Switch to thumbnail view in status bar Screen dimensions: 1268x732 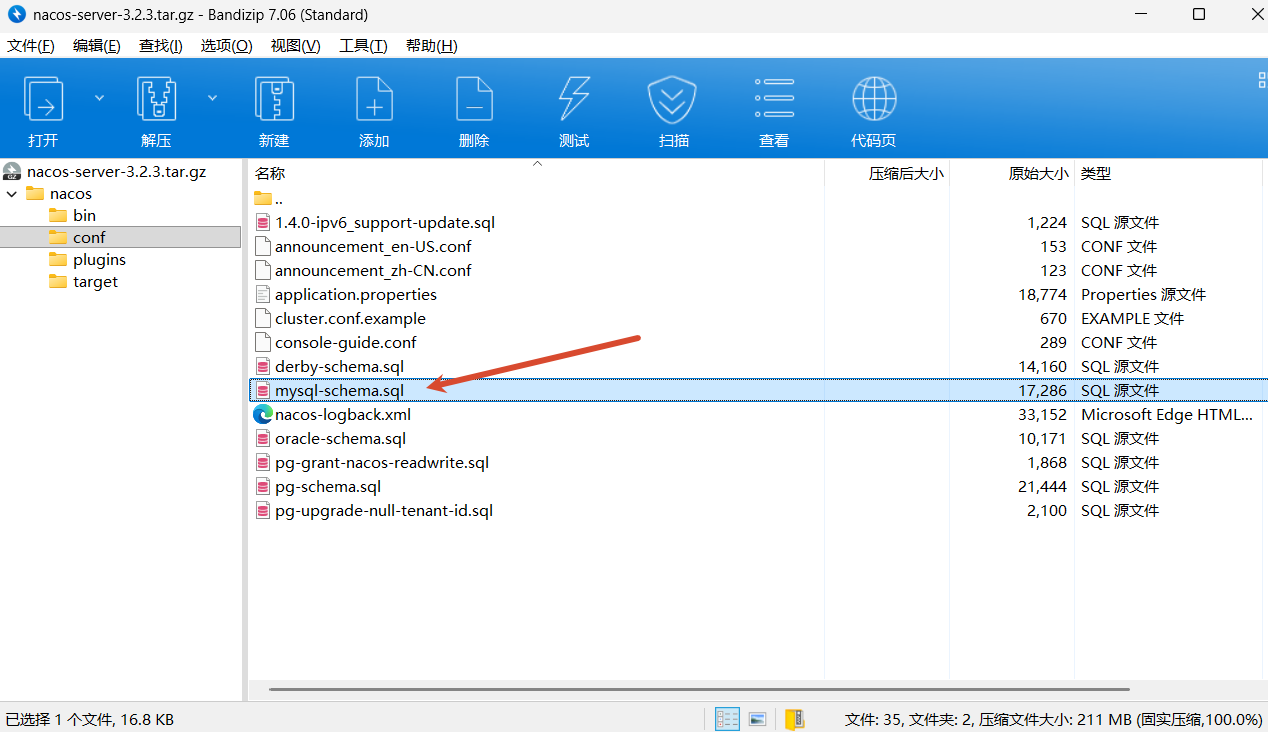click(758, 719)
